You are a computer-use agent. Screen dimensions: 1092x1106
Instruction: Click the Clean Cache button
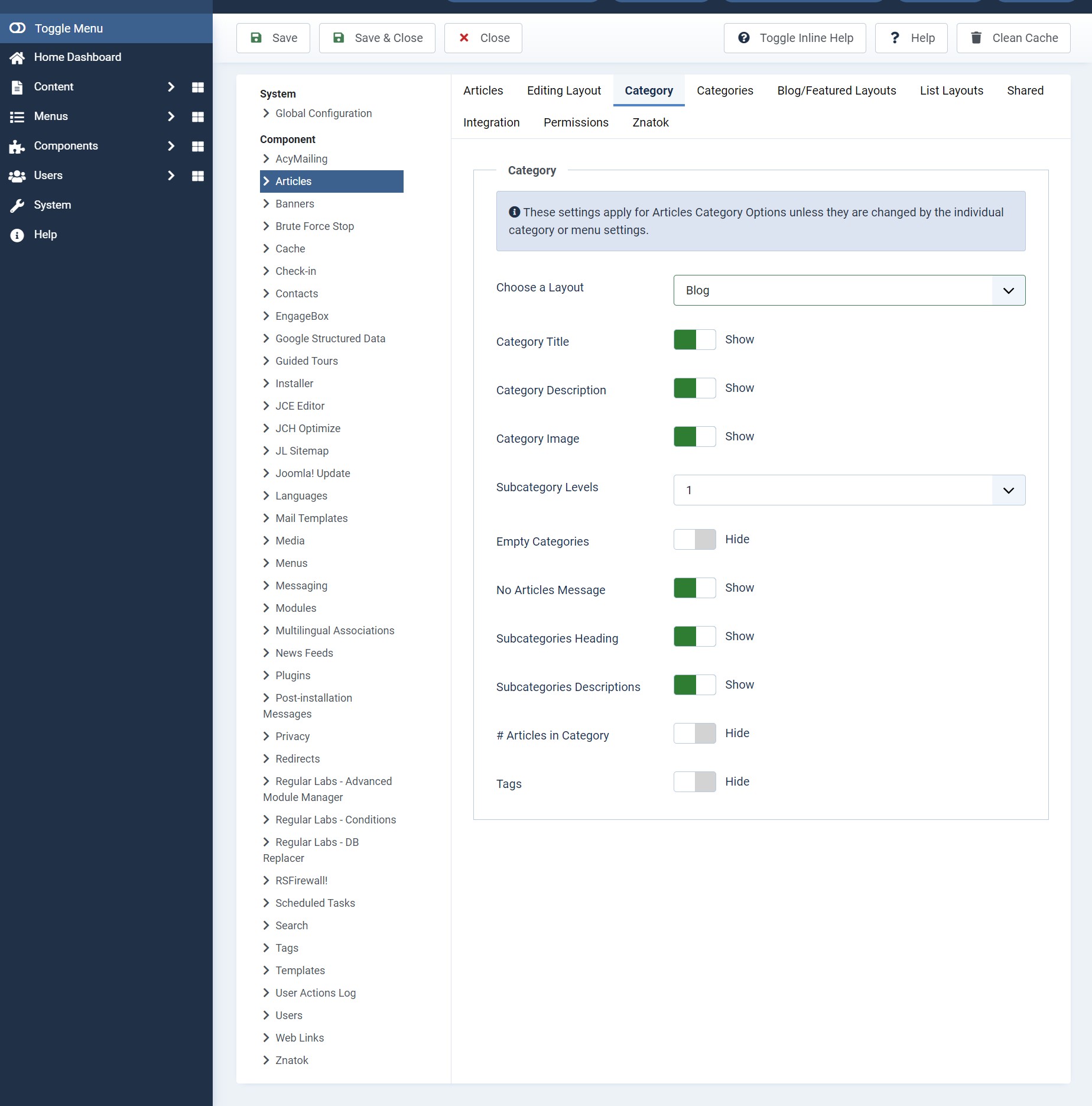[x=1013, y=38]
